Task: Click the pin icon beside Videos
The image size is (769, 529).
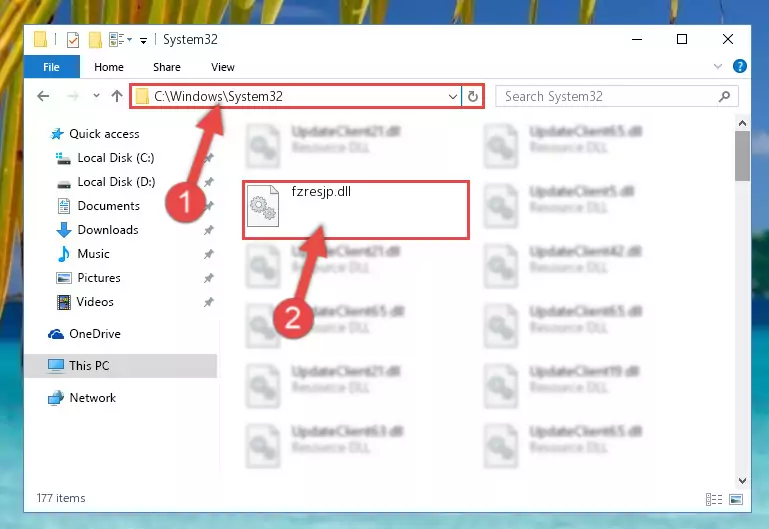Action: 209,302
